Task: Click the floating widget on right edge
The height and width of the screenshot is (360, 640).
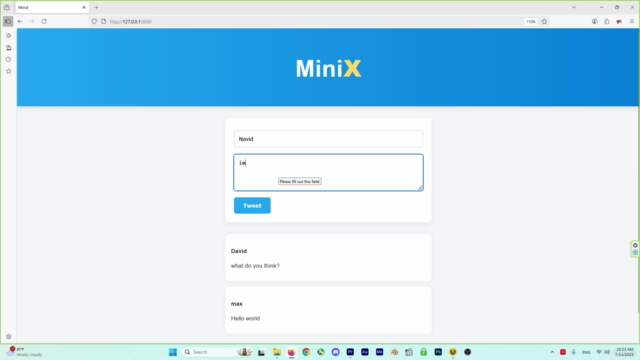Action: 635,249
